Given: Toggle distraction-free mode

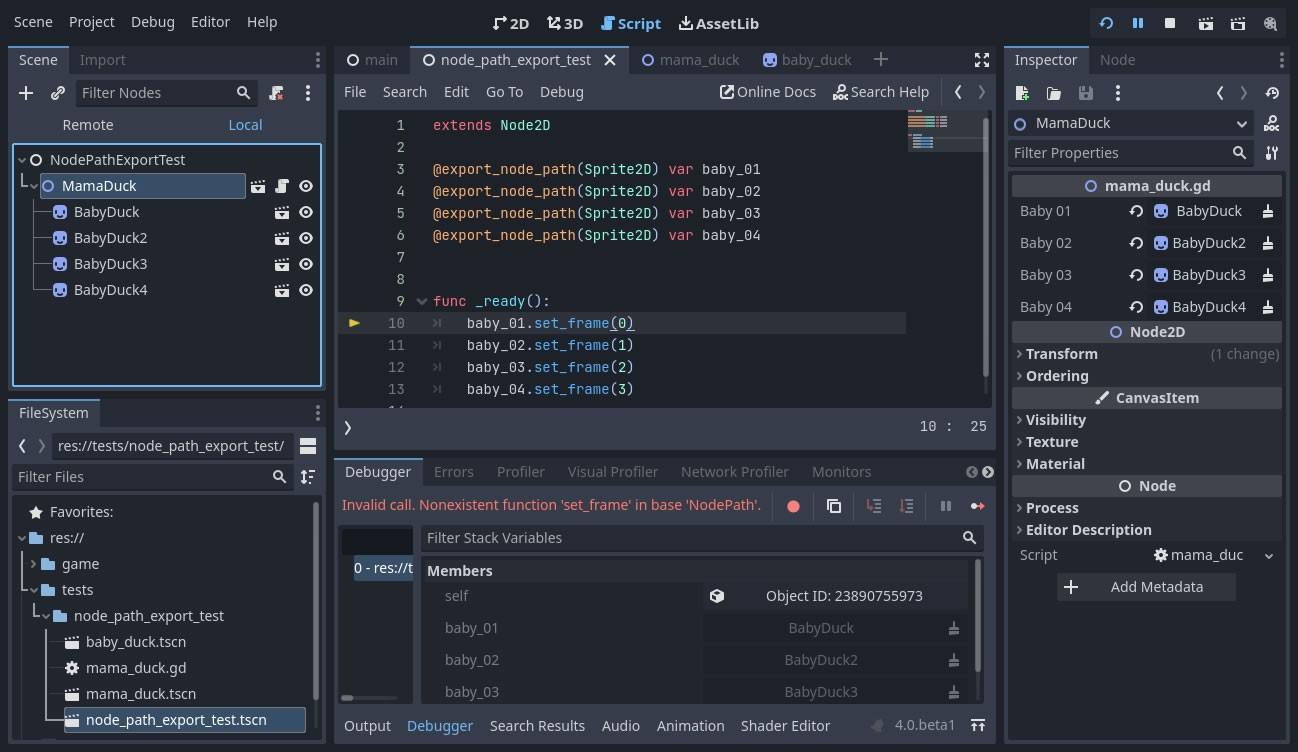Looking at the screenshot, I should coord(982,60).
